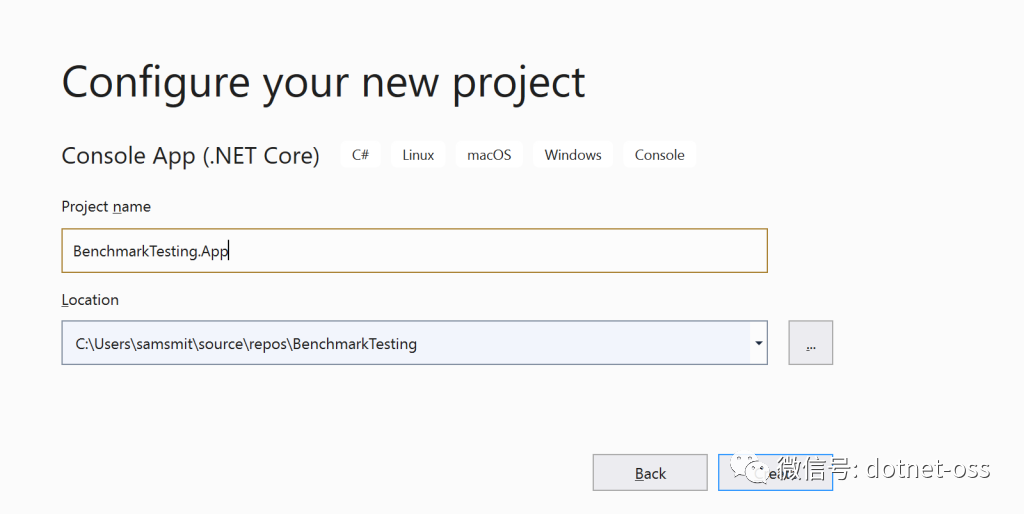Go back with the Back button
Image resolution: width=1024 pixels, height=514 pixels.
(650, 472)
